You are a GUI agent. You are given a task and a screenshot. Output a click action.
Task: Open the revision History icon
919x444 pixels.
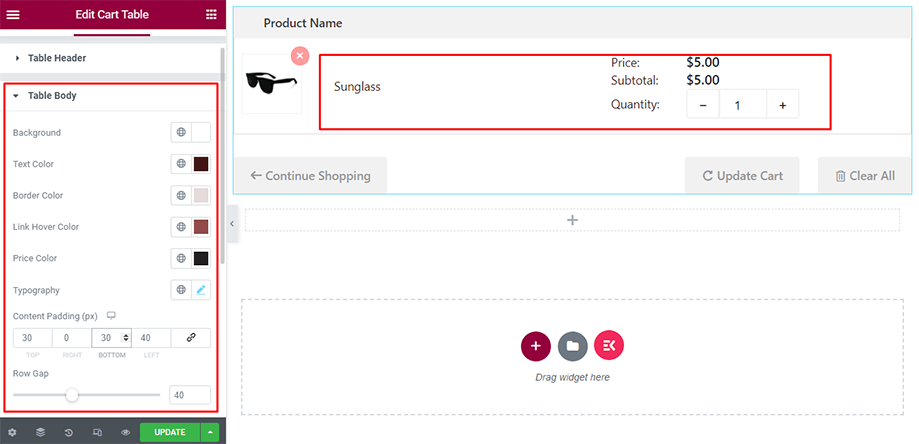(69, 432)
